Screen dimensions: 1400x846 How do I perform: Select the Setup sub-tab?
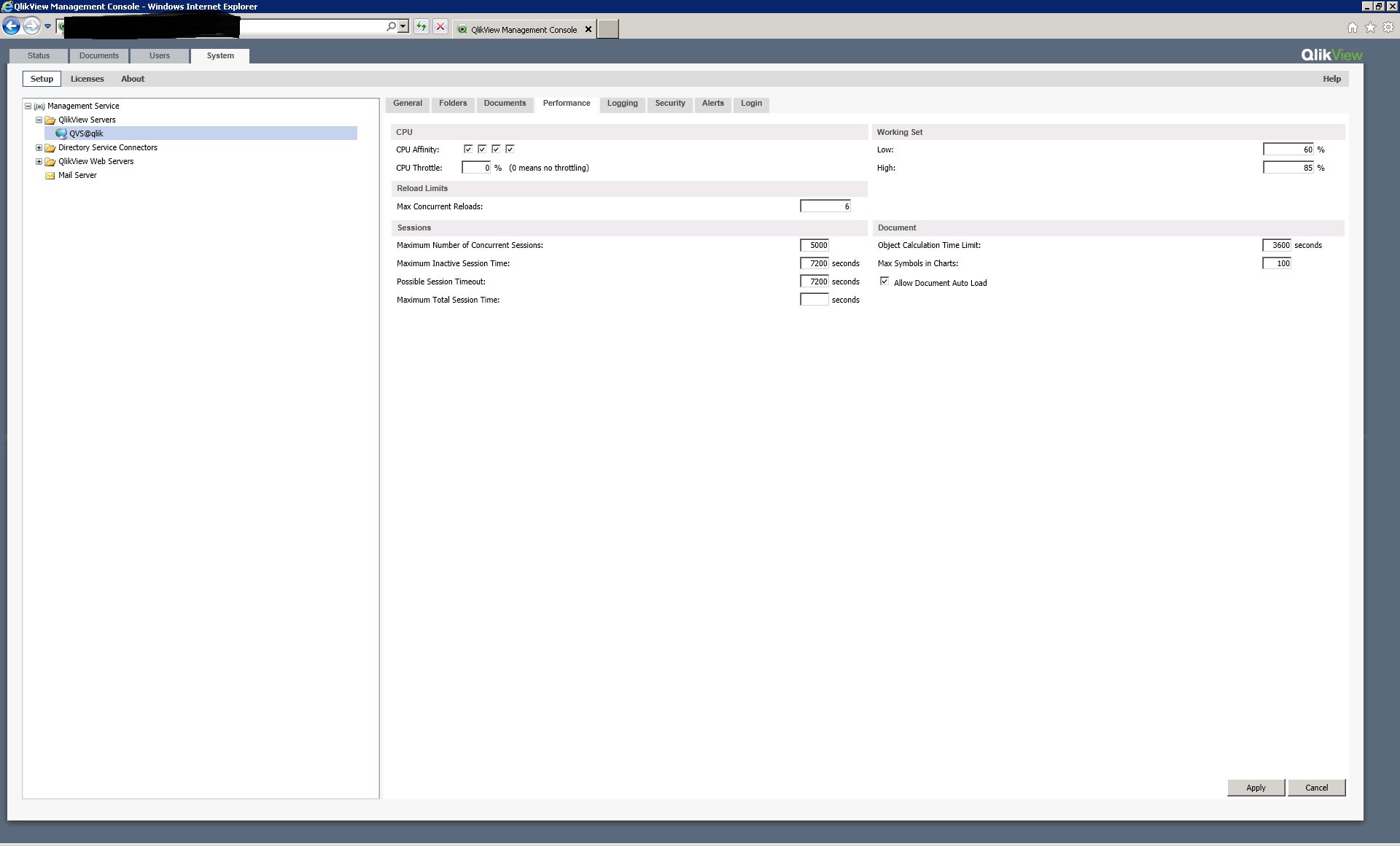[42, 79]
